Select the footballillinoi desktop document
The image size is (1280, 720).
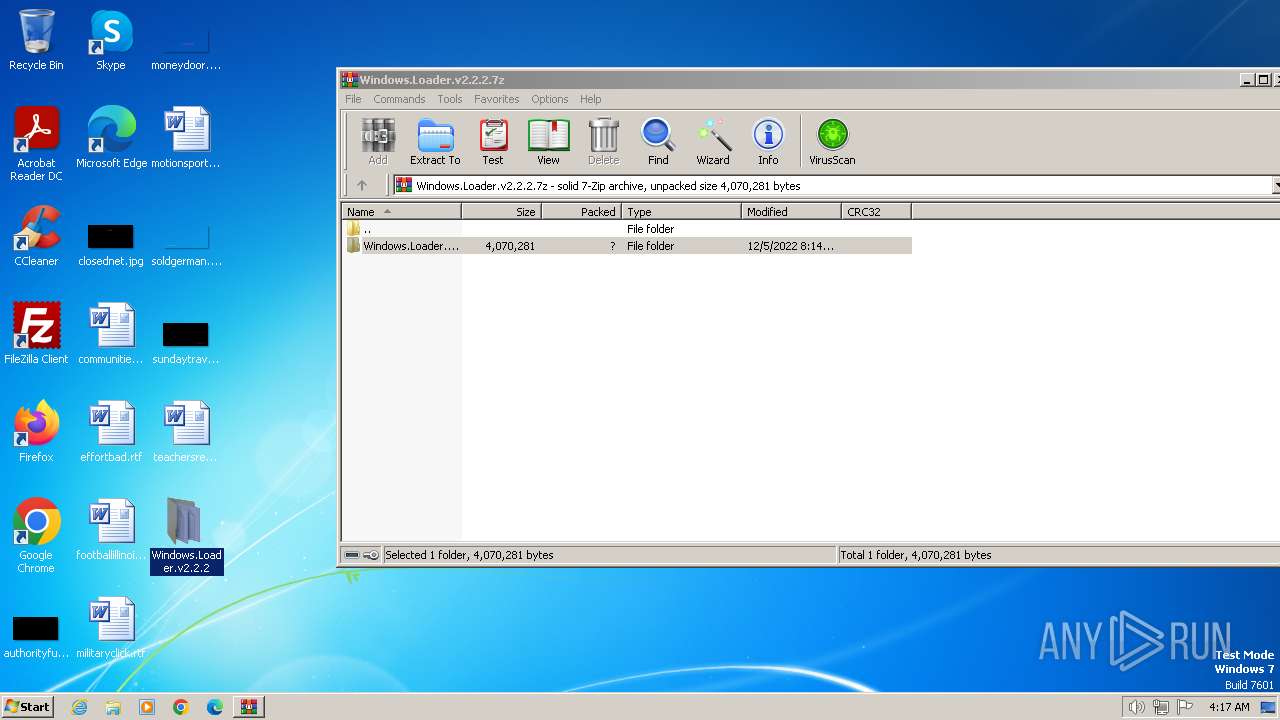(111, 530)
